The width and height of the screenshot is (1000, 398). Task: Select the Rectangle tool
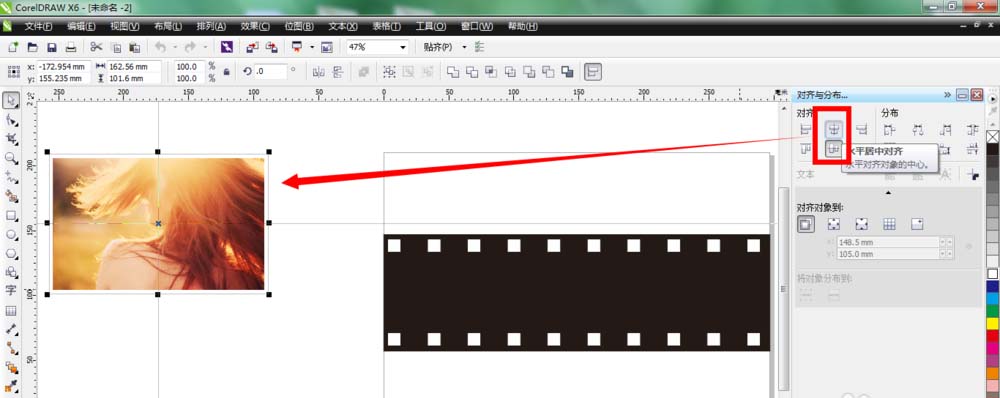point(11,215)
